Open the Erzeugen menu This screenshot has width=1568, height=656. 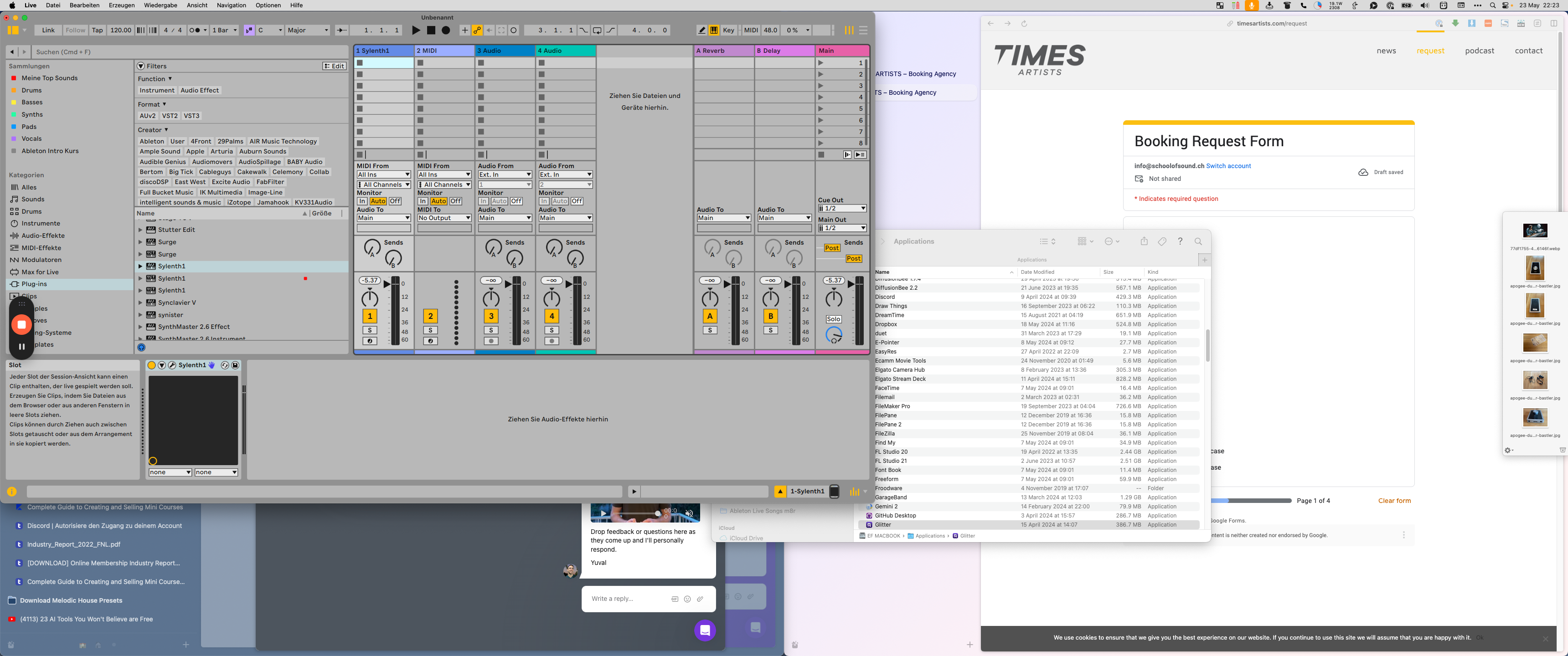tap(122, 5)
